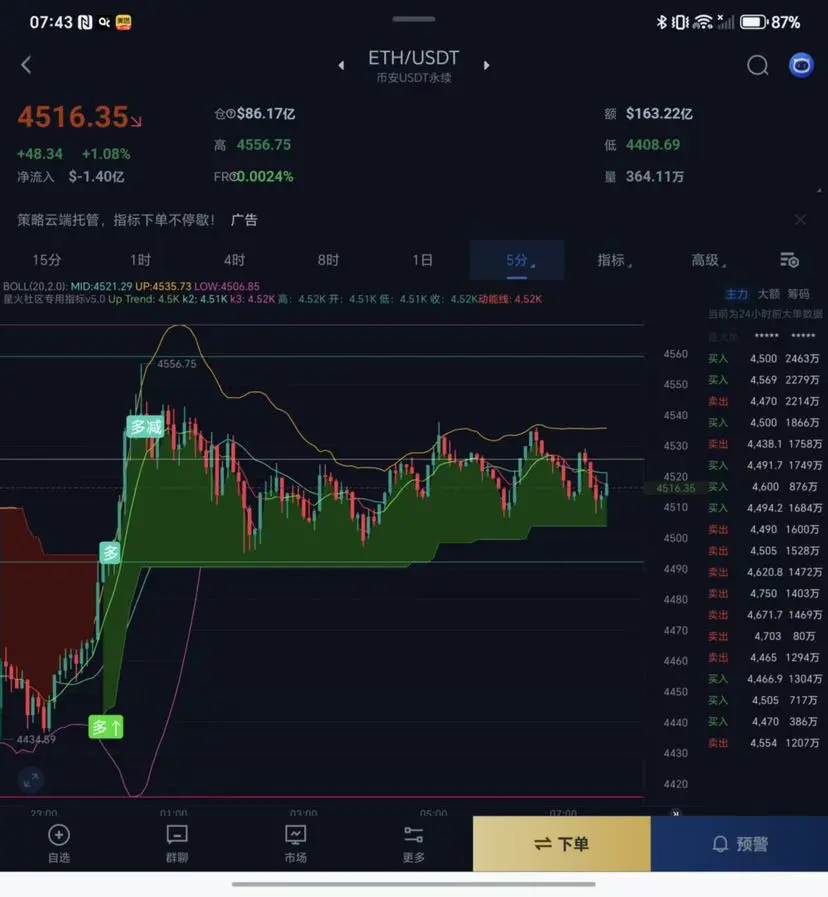828x897 pixels.
Task: Switch to next trading pair arrow
Action: click(486, 65)
